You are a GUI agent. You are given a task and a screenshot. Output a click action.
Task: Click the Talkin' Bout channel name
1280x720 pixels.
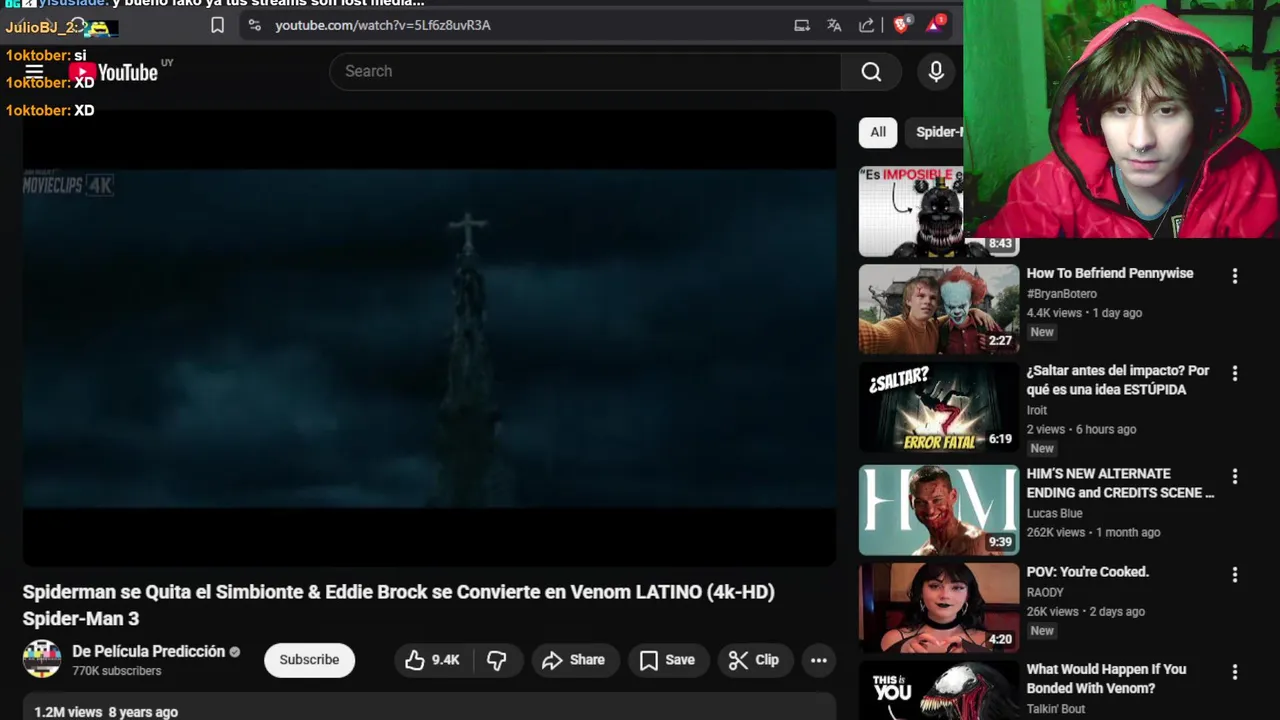click(1056, 709)
